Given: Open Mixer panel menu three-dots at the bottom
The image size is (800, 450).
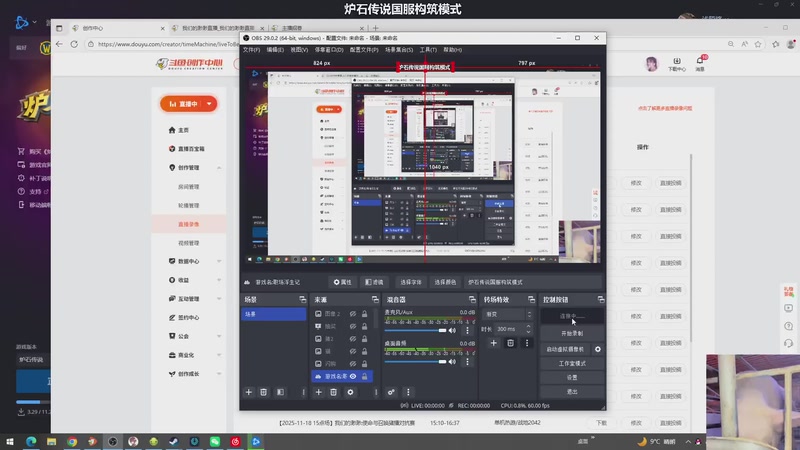Looking at the screenshot, I should click(408, 392).
